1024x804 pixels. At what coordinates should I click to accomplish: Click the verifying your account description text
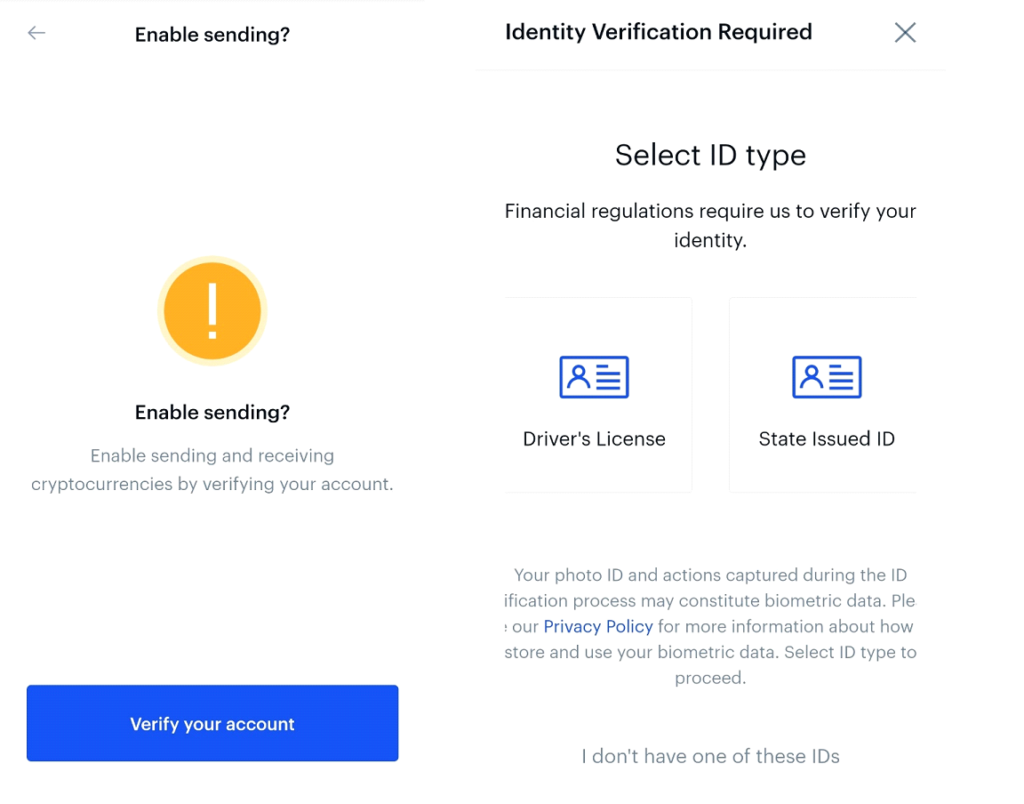(212, 470)
